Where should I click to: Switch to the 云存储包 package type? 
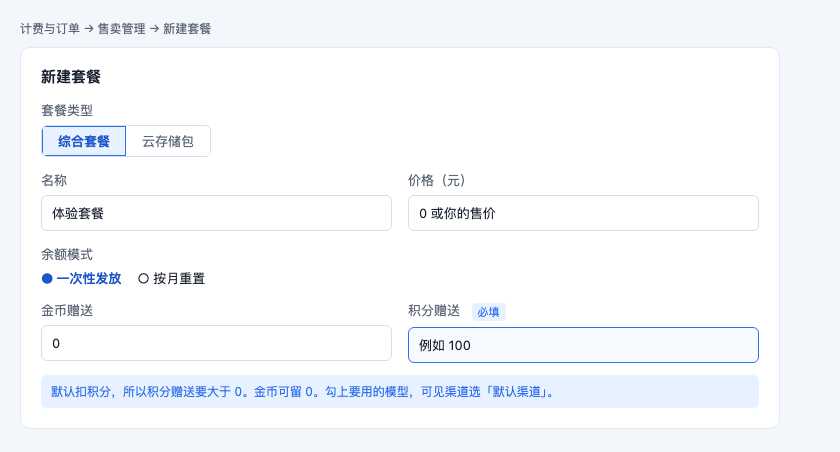168,141
